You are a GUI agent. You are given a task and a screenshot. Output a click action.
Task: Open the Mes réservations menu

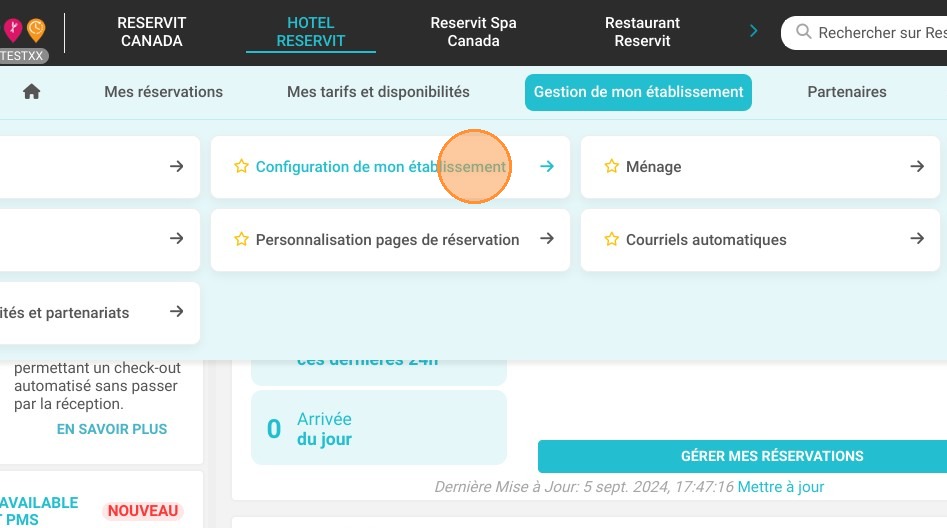click(163, 92)
